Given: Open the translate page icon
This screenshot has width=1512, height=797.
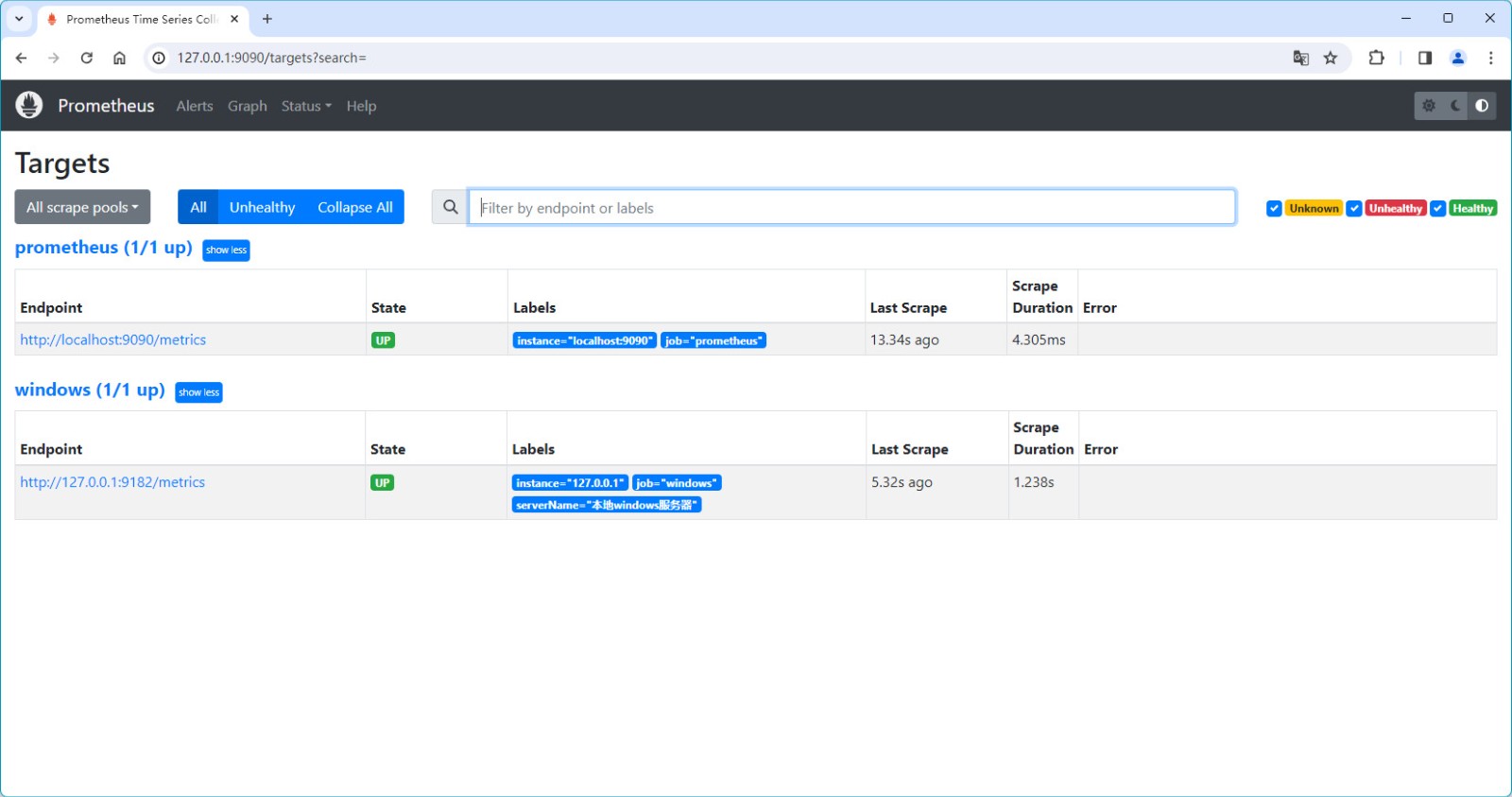Looking at the screenshot, I should [x=1301, y=58].
